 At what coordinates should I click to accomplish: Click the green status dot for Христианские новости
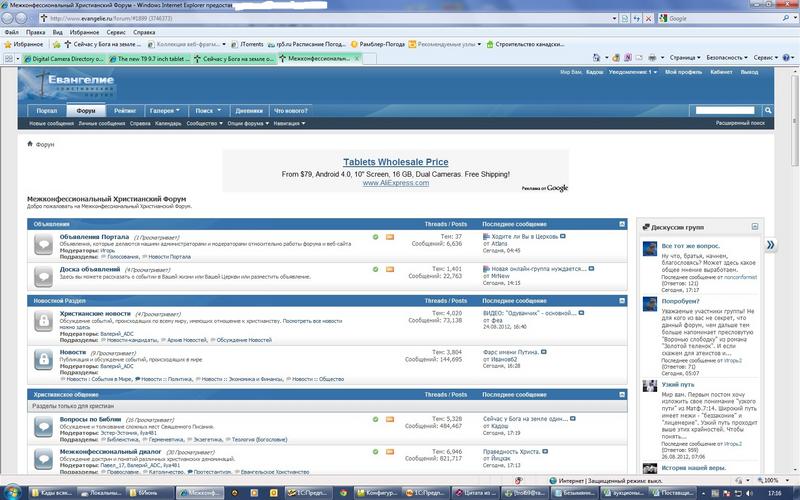click(x=375, y=314)
